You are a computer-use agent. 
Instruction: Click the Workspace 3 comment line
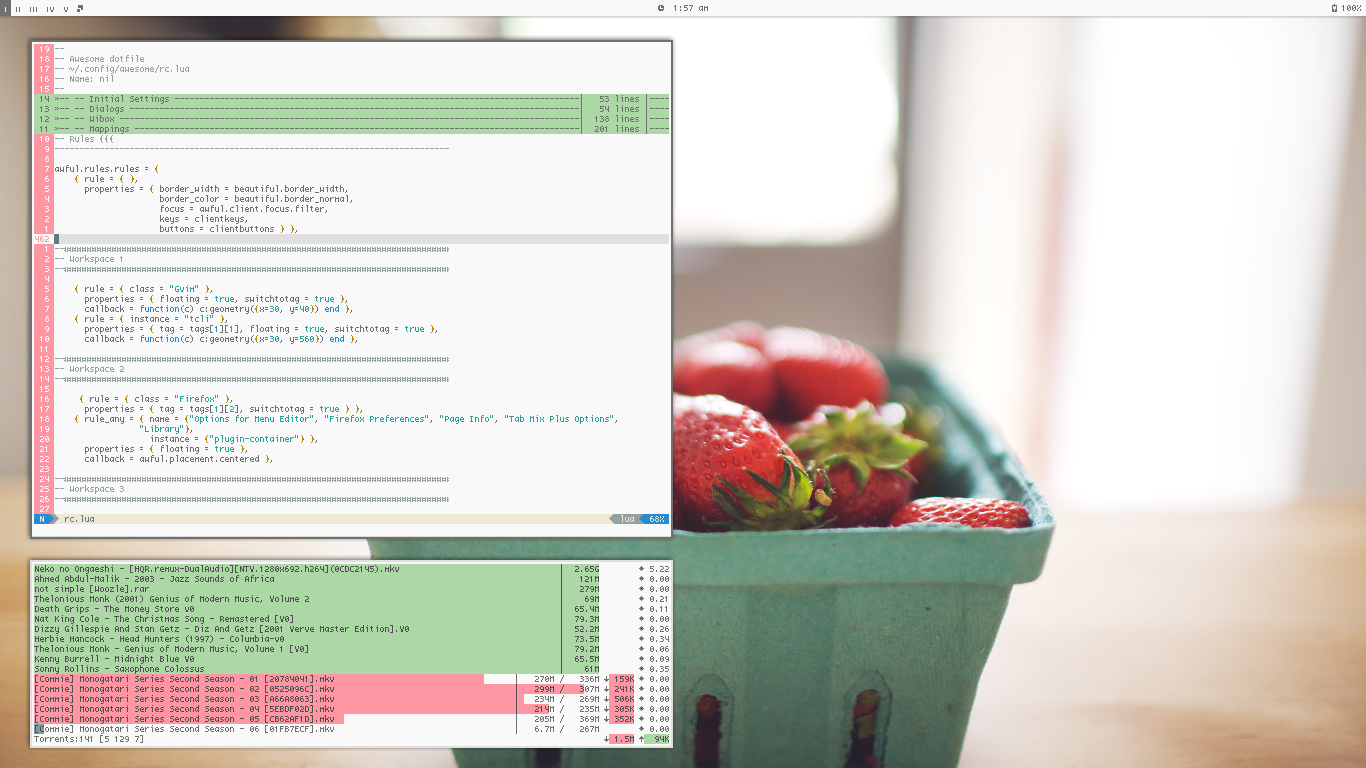pos(89,489)
